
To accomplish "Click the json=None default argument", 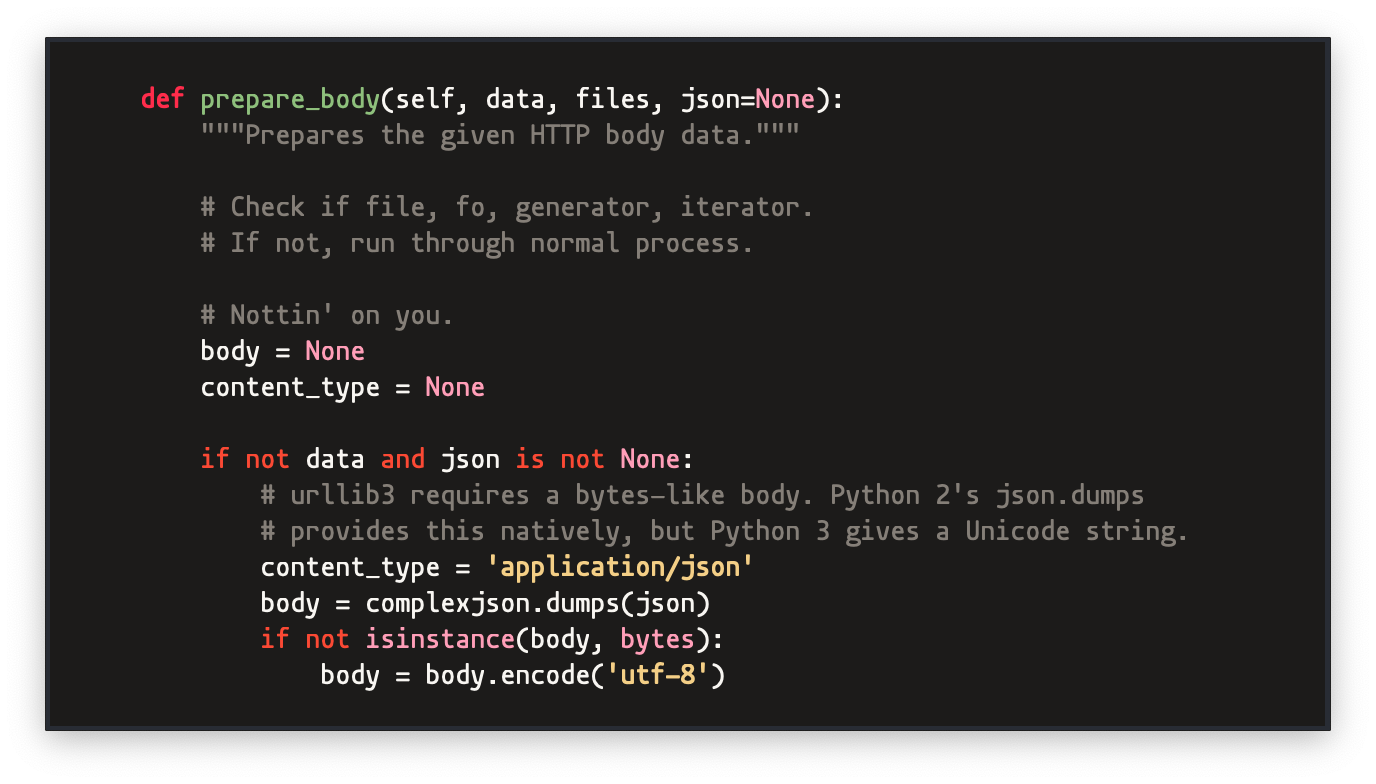I will (748, 101).
